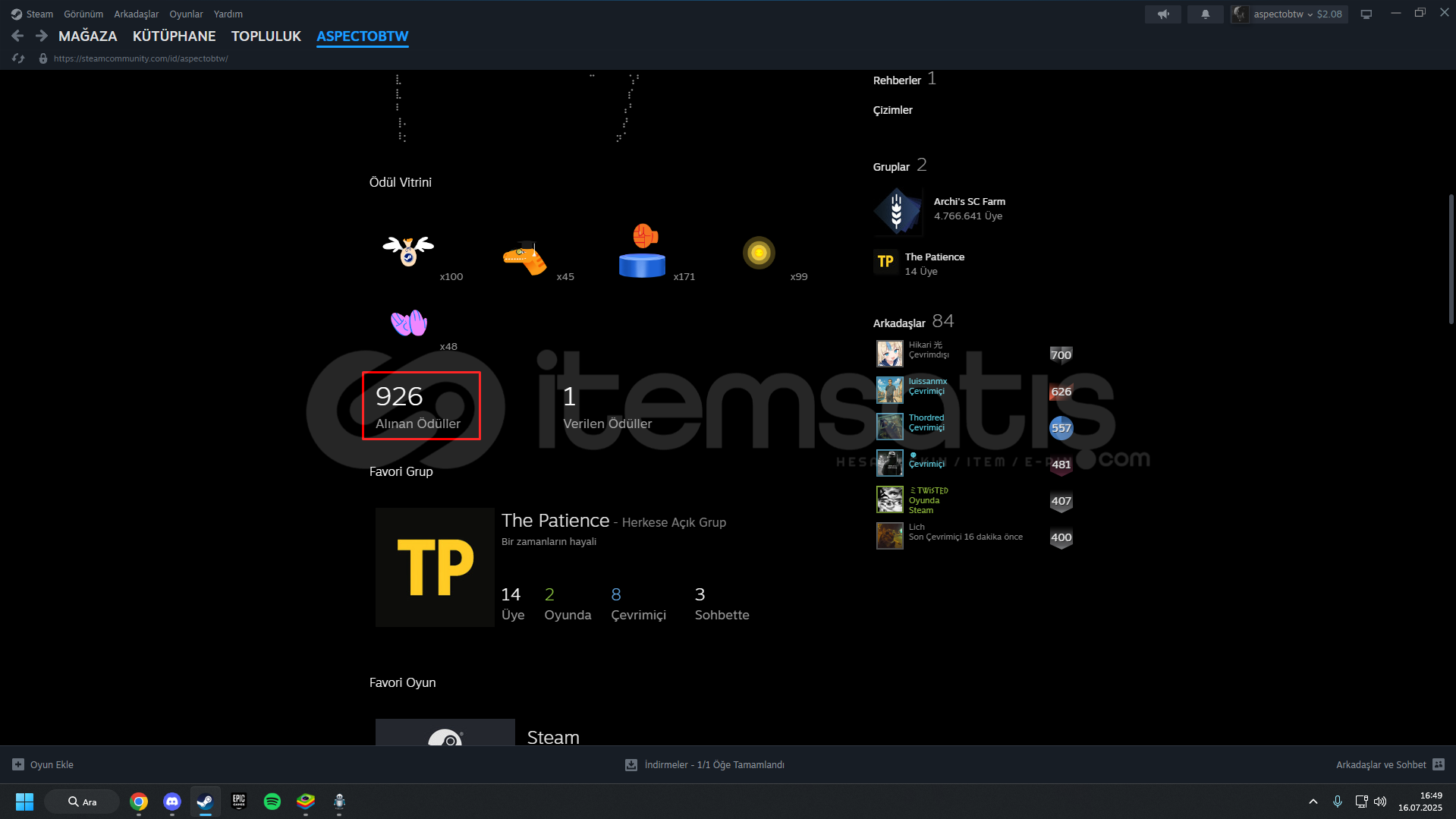Click the gold coin award x99
This screenshot has height=819, width=1456.
759,253
